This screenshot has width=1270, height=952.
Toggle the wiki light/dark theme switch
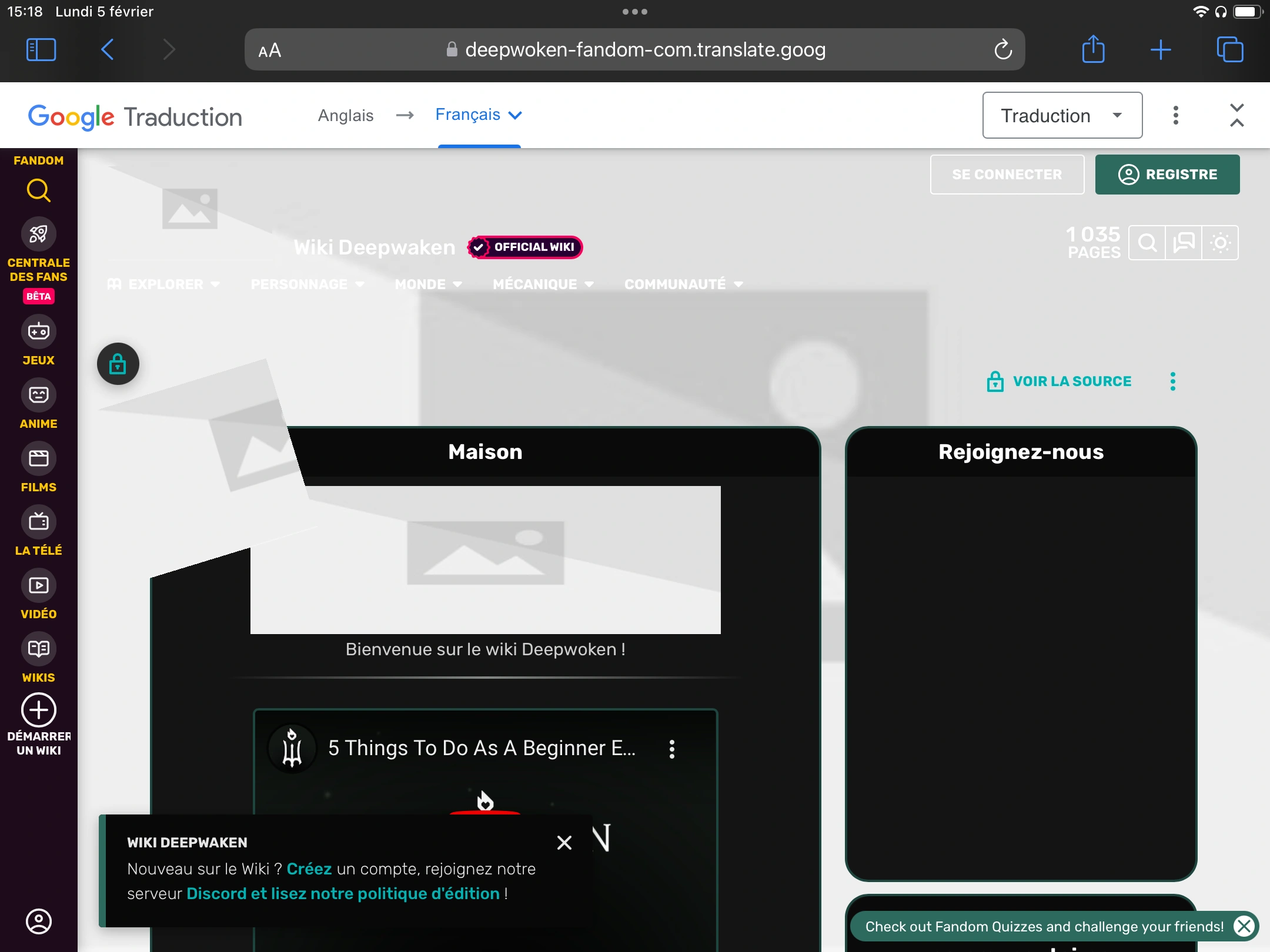click(x=1220, y=242)
